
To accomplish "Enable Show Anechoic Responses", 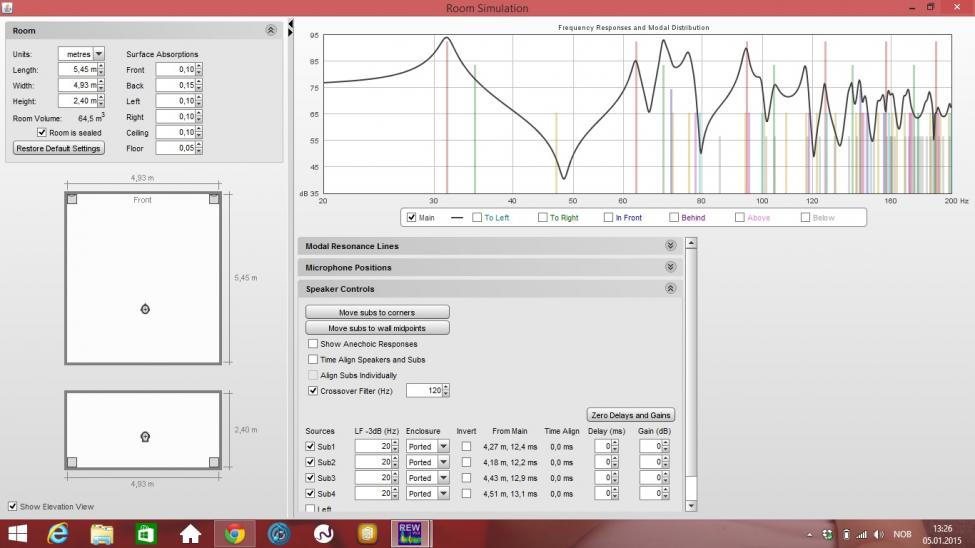I will pos(313,343).
